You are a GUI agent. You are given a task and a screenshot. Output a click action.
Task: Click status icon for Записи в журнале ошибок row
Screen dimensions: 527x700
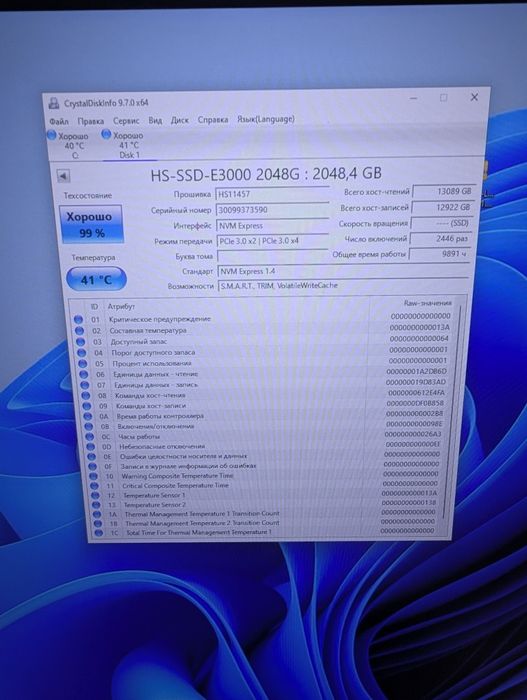(x=93, y=467)
